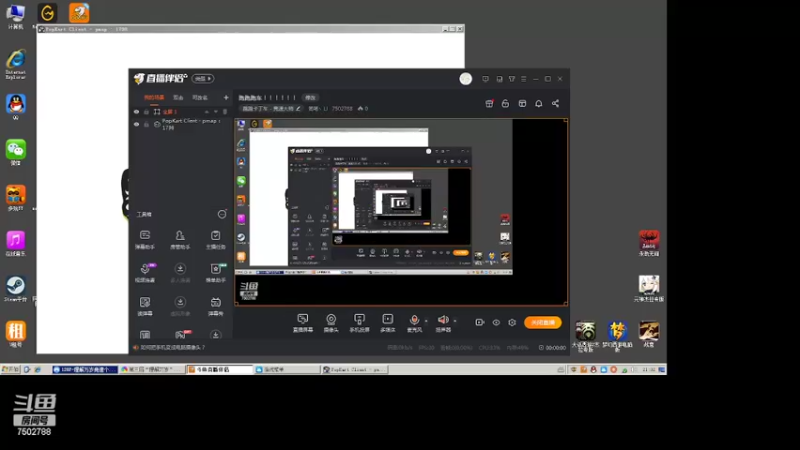Viewport: 800px width, 450px height.
Task: Open the shop-shaped icon in top-right toolbar
Action: (x=522, y=104)
